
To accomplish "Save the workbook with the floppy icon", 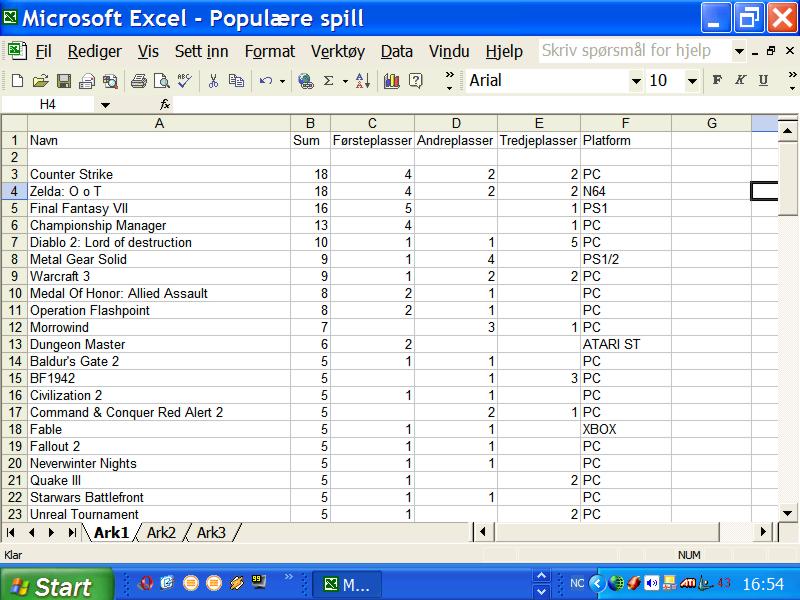I will tap(64, 81).
